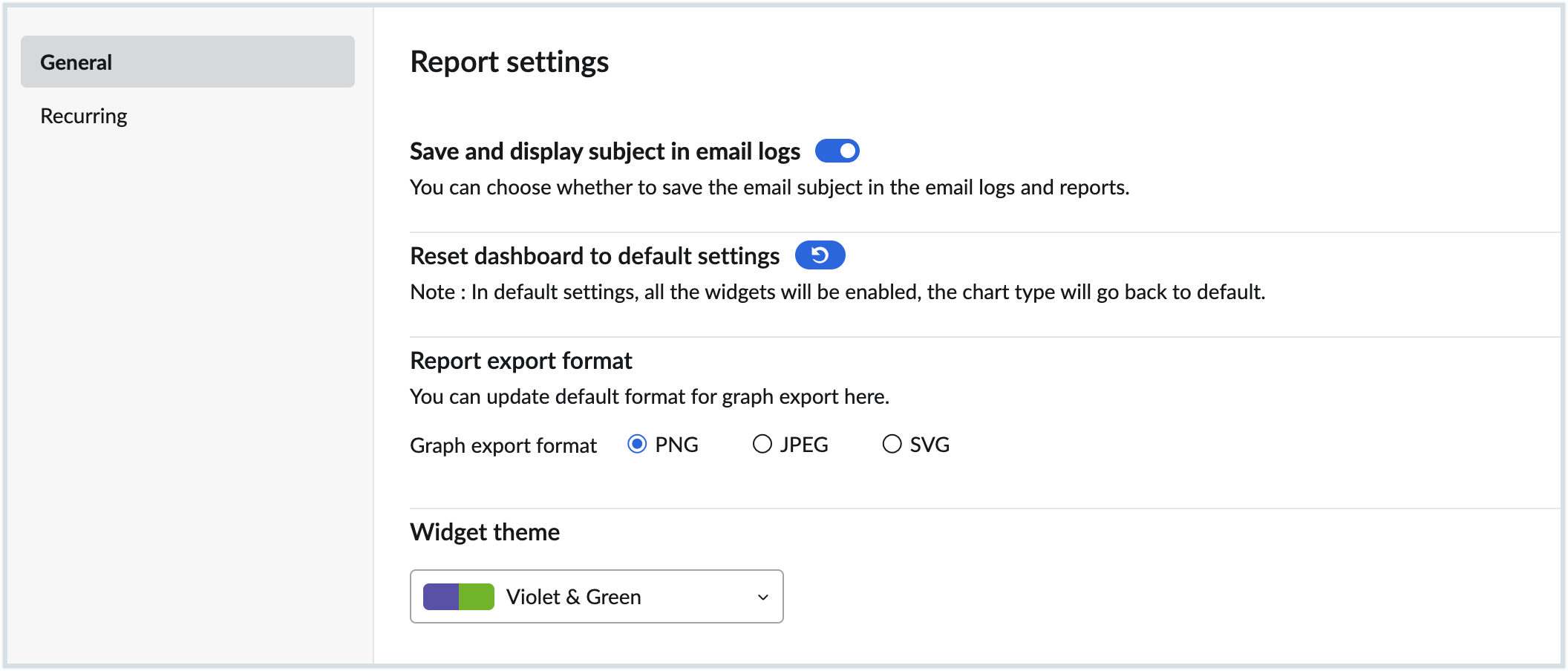
Task: Click the 'Graph export format' label
Action: click(503, 445)
